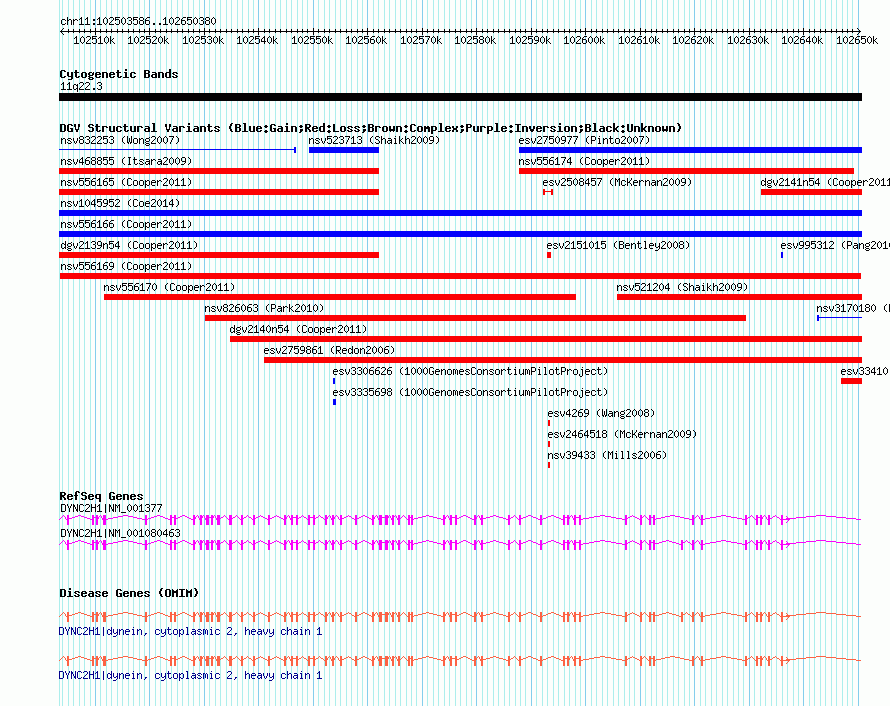Click blue bar of nsv1045952 (Coe2014)
Image resolution: width=890 pixels, height=706 pixels.
click(x=460, y=213)
